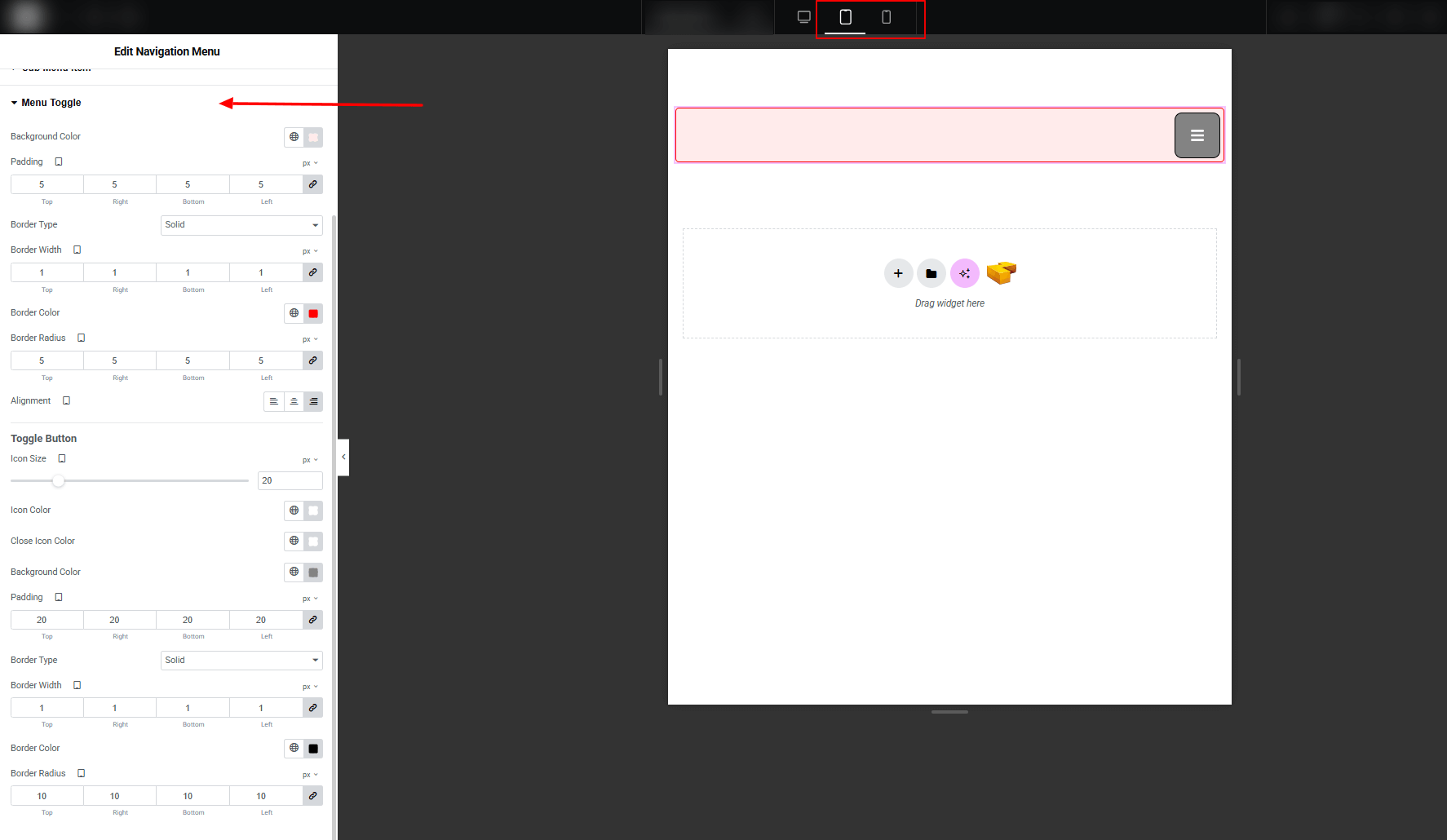Set alignment to left
This screenshot has height=840, width=1447.
coord(274,401)
